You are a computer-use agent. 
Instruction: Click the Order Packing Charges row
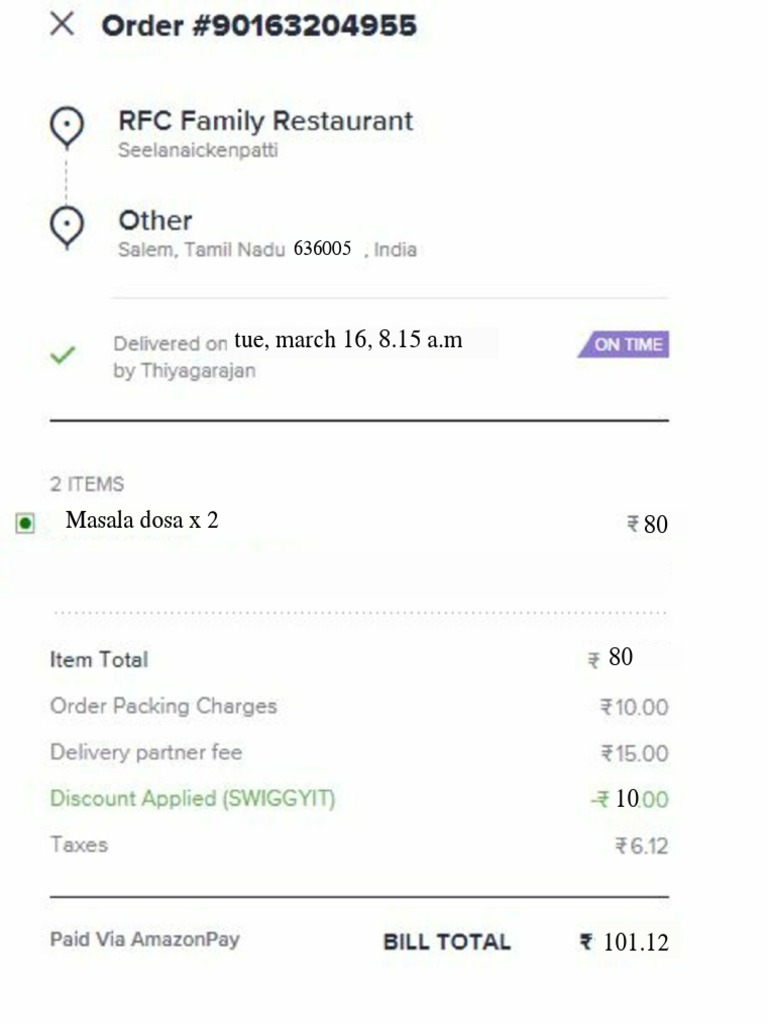(x=359, y=706)
